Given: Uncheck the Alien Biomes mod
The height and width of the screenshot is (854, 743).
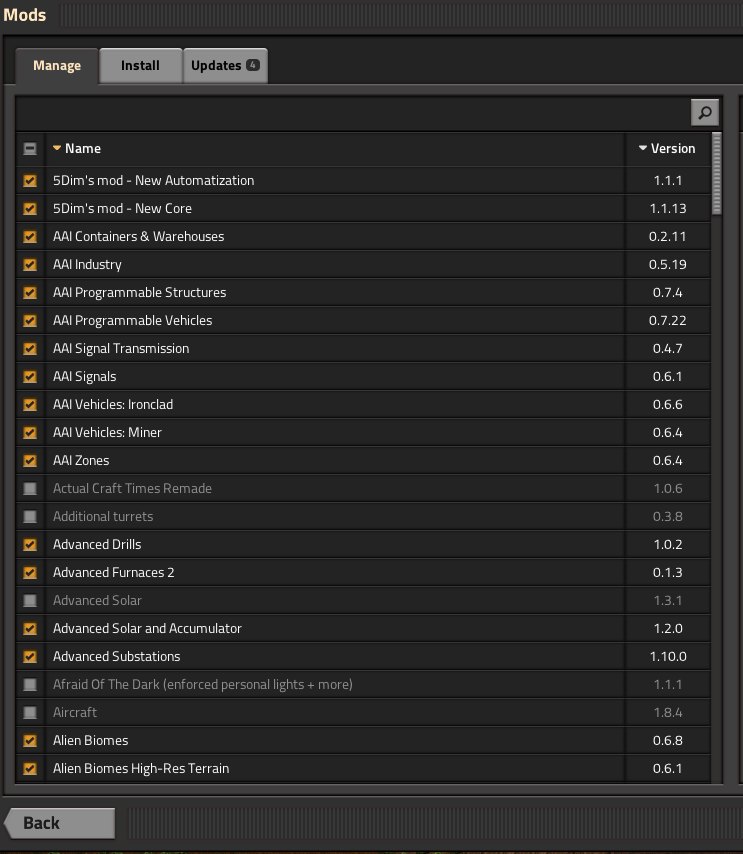Looking at the screenshot, I should pyautogui.click(x=30, y=741).
